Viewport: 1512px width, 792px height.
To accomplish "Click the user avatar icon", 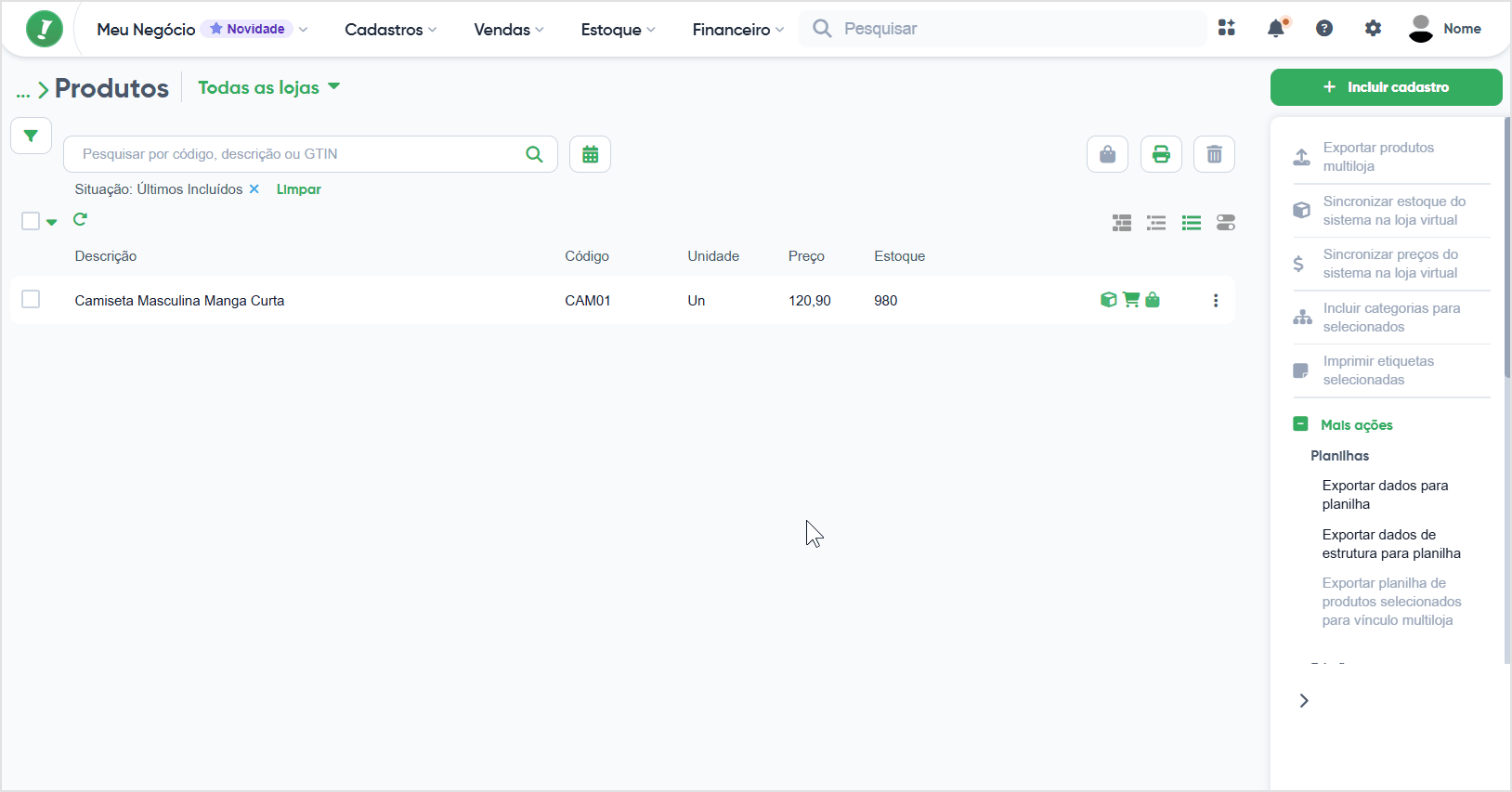I will [1421, 29].
